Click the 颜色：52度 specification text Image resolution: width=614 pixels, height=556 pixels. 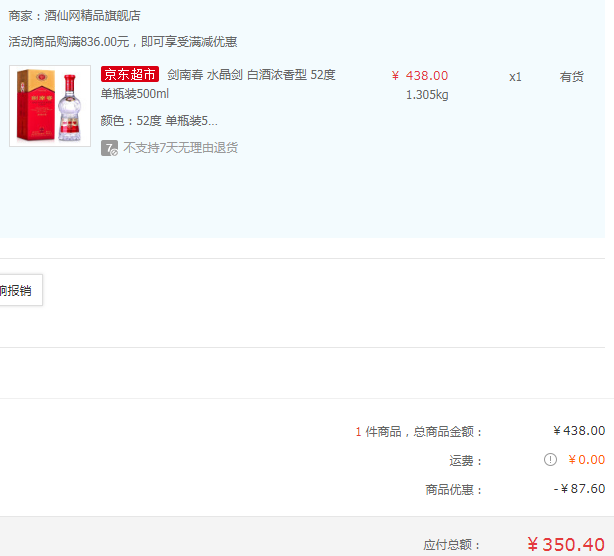159,121
